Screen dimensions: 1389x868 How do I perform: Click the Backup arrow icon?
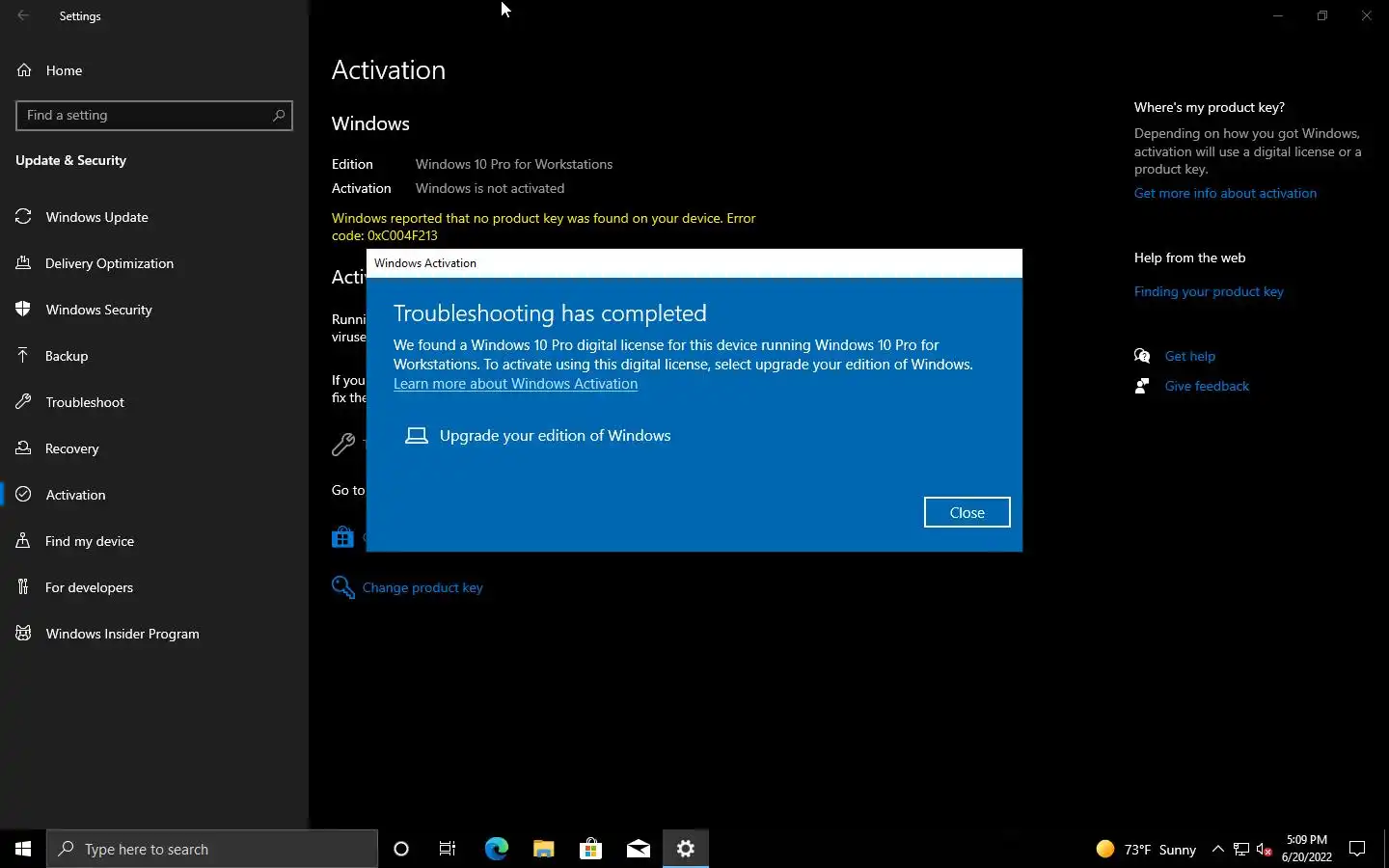pos(24,356)
